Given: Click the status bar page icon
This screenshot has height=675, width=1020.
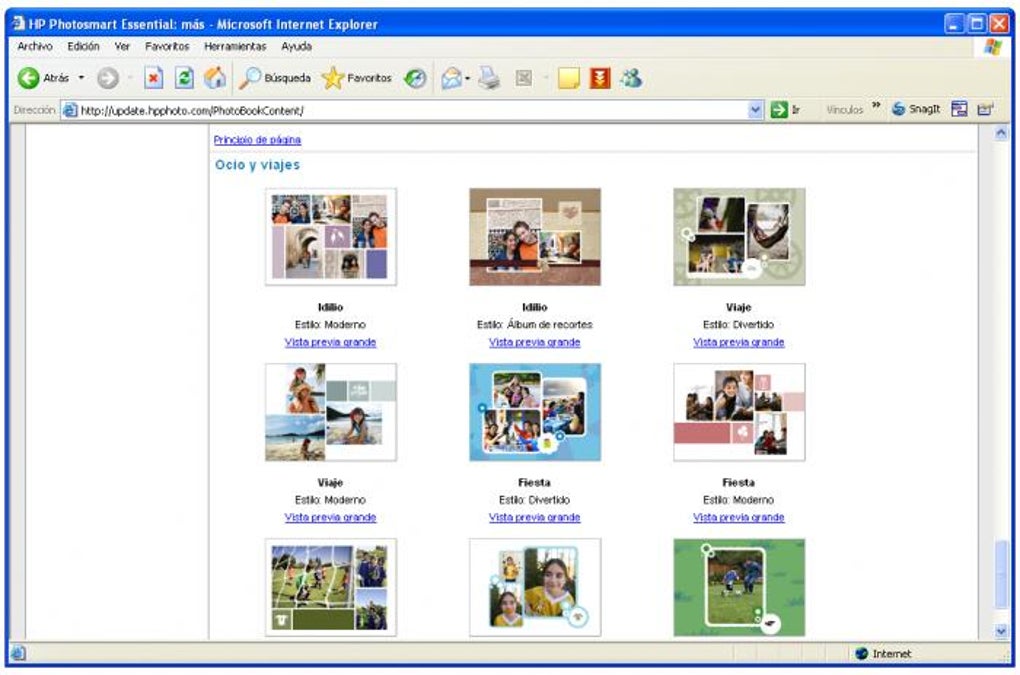Looking at the screenshot, I should pyautogui.click(x=18, y=653).
